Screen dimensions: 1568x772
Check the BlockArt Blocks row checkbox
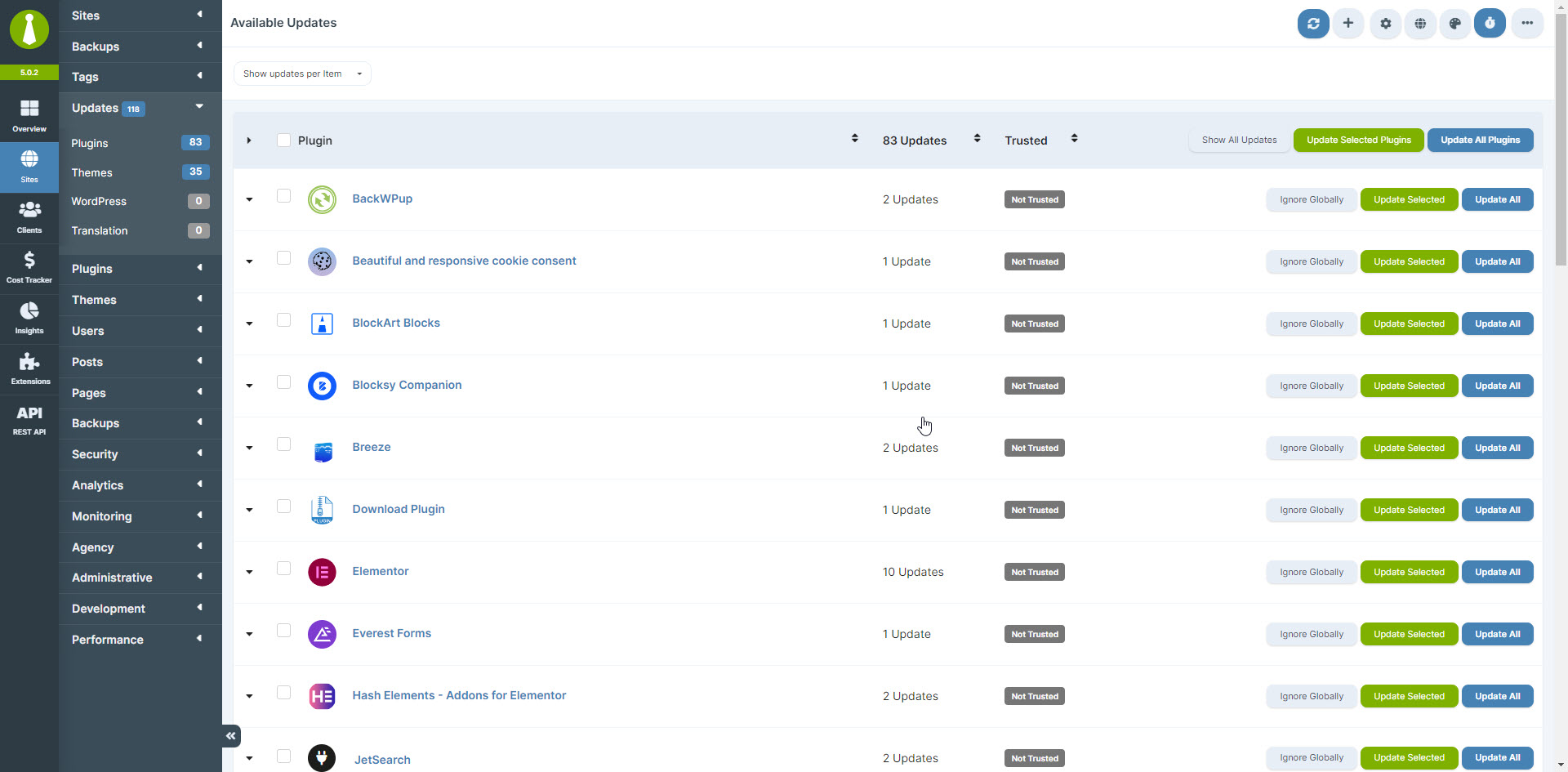pyautogui.click(x=283, y=320)
